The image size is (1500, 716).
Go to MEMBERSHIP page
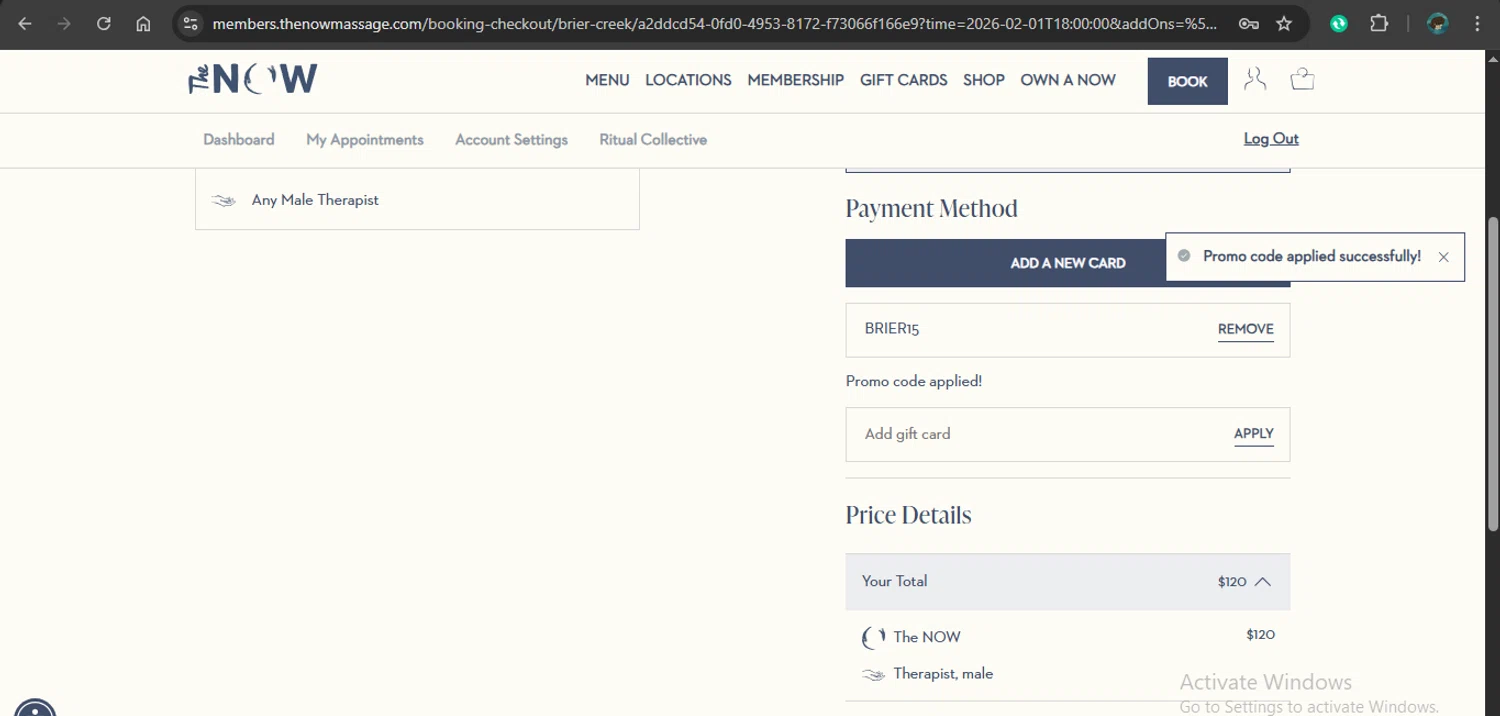pos(796,80)
